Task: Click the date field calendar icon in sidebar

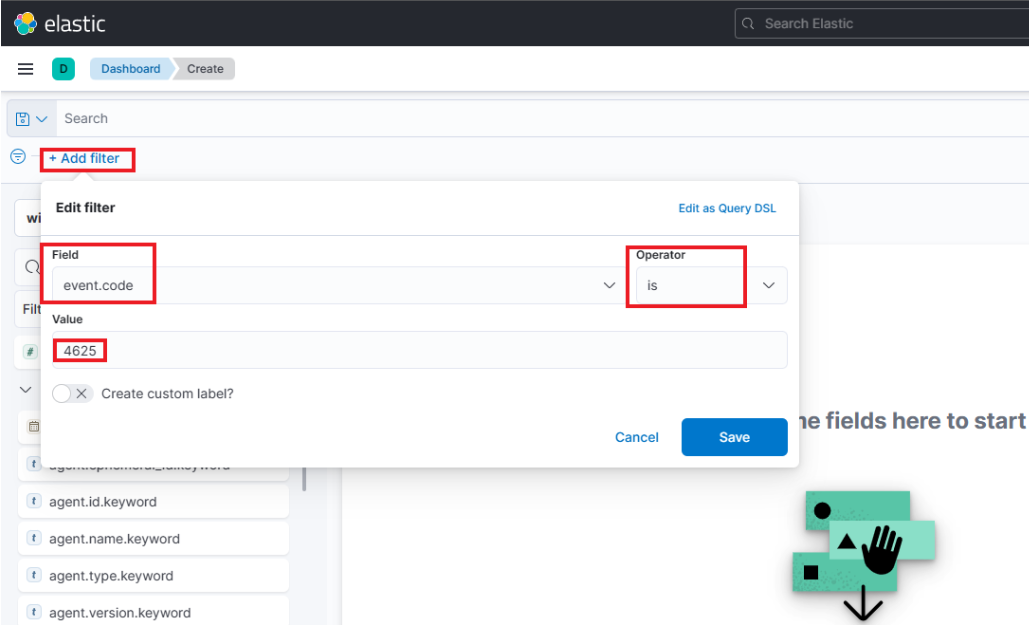Action: tap(33, 426)
